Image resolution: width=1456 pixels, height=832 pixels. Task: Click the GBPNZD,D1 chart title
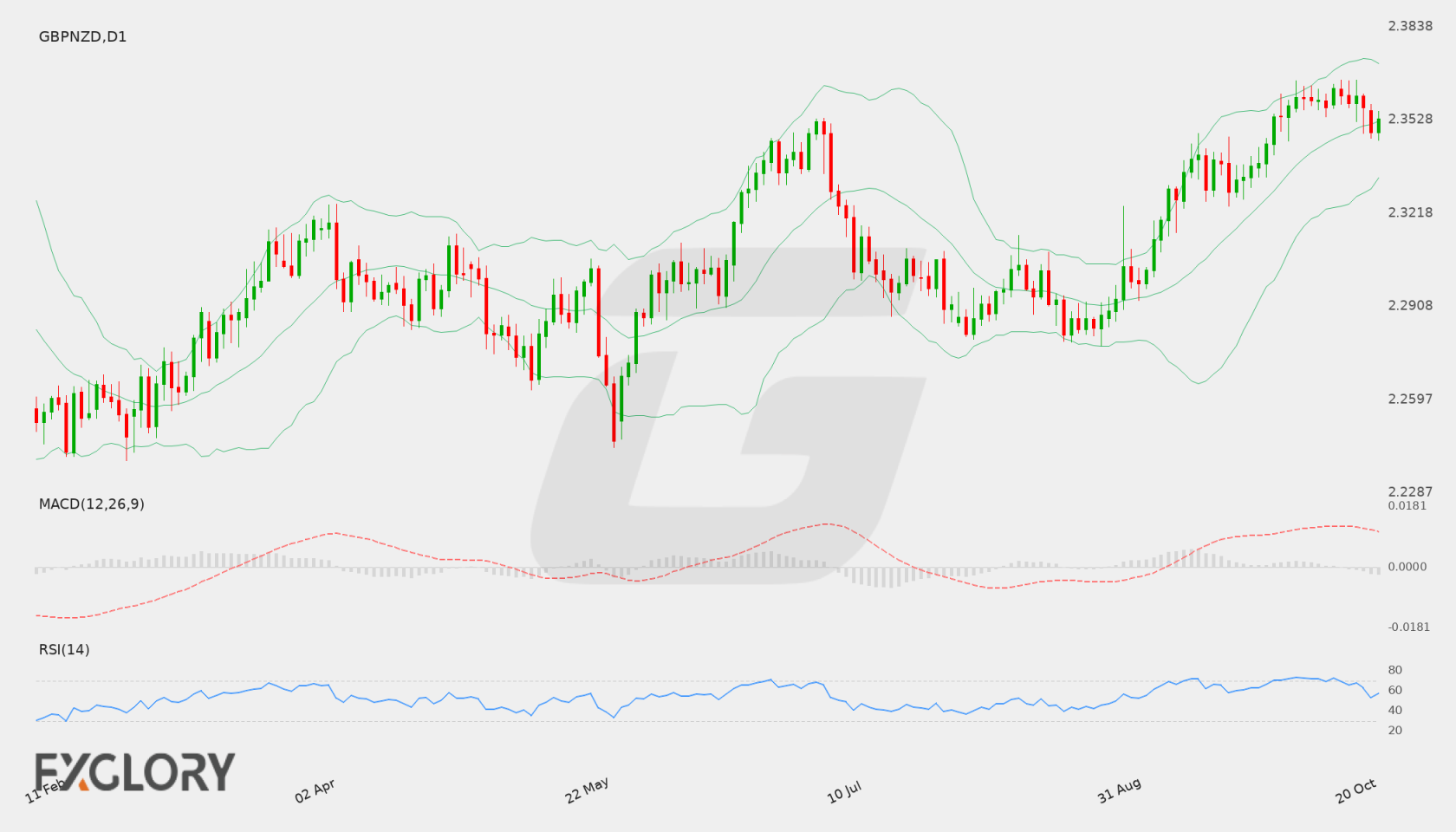pos(82,36)
